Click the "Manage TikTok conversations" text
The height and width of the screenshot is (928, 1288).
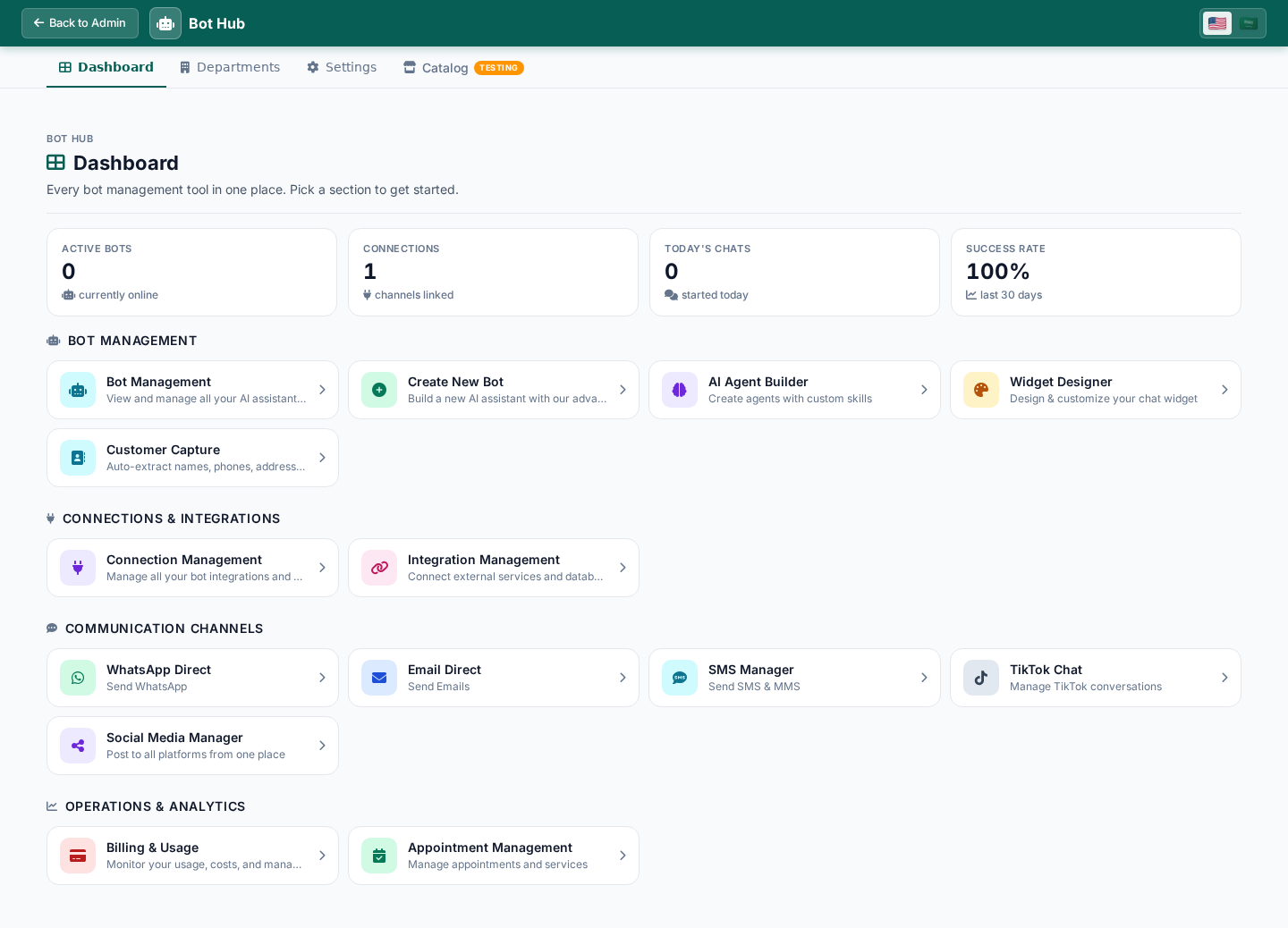coord(1086,687)
